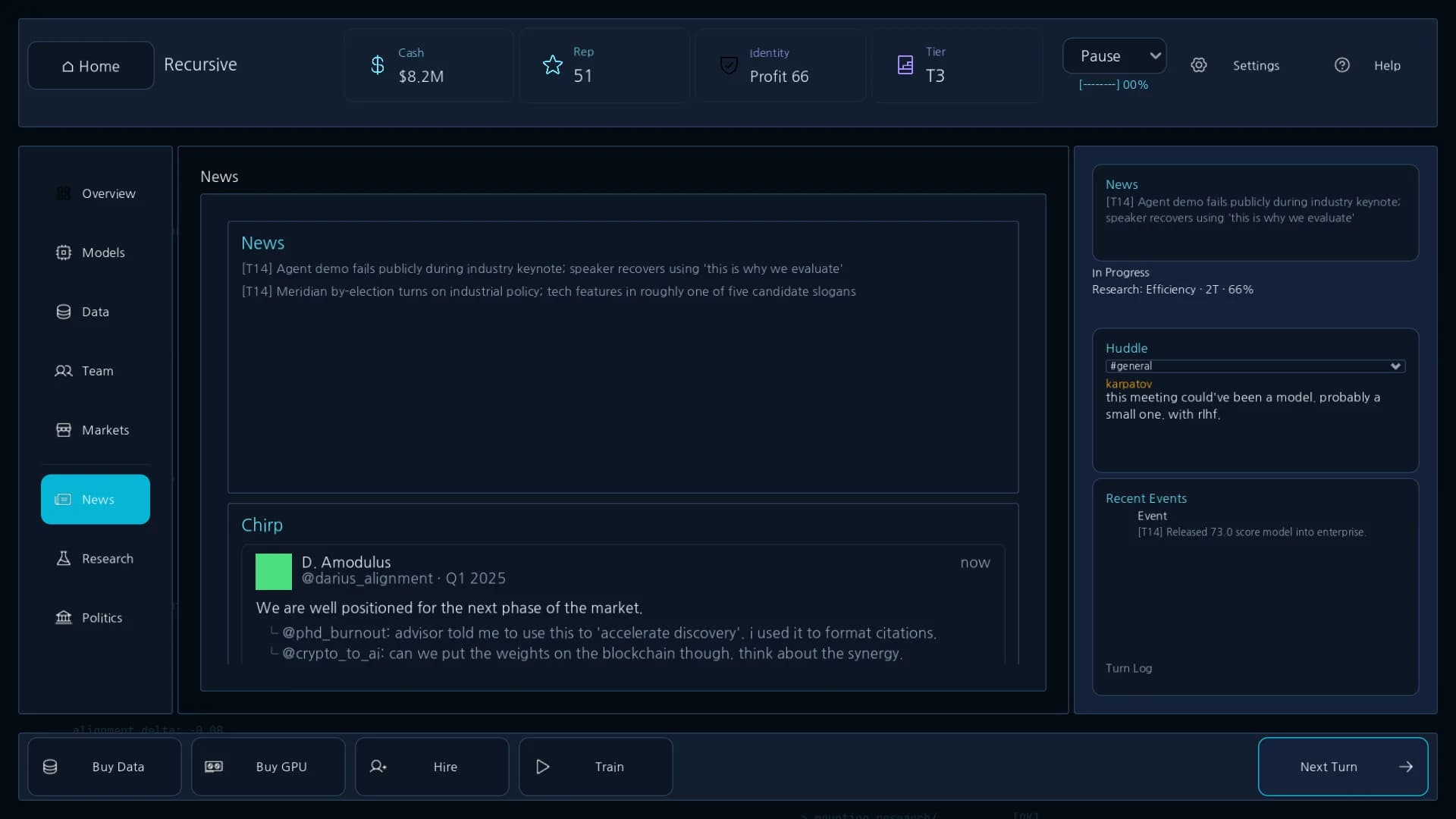Viewport: 1456px width, 819px height.
Task: Select the News sidebar item
Action: [x=96, y=500]
